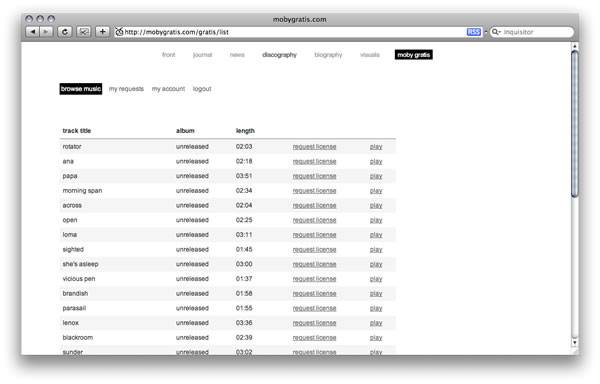Reload the page with the refresh button
This screenshot has height=384, width=600.
click(65, 32)
